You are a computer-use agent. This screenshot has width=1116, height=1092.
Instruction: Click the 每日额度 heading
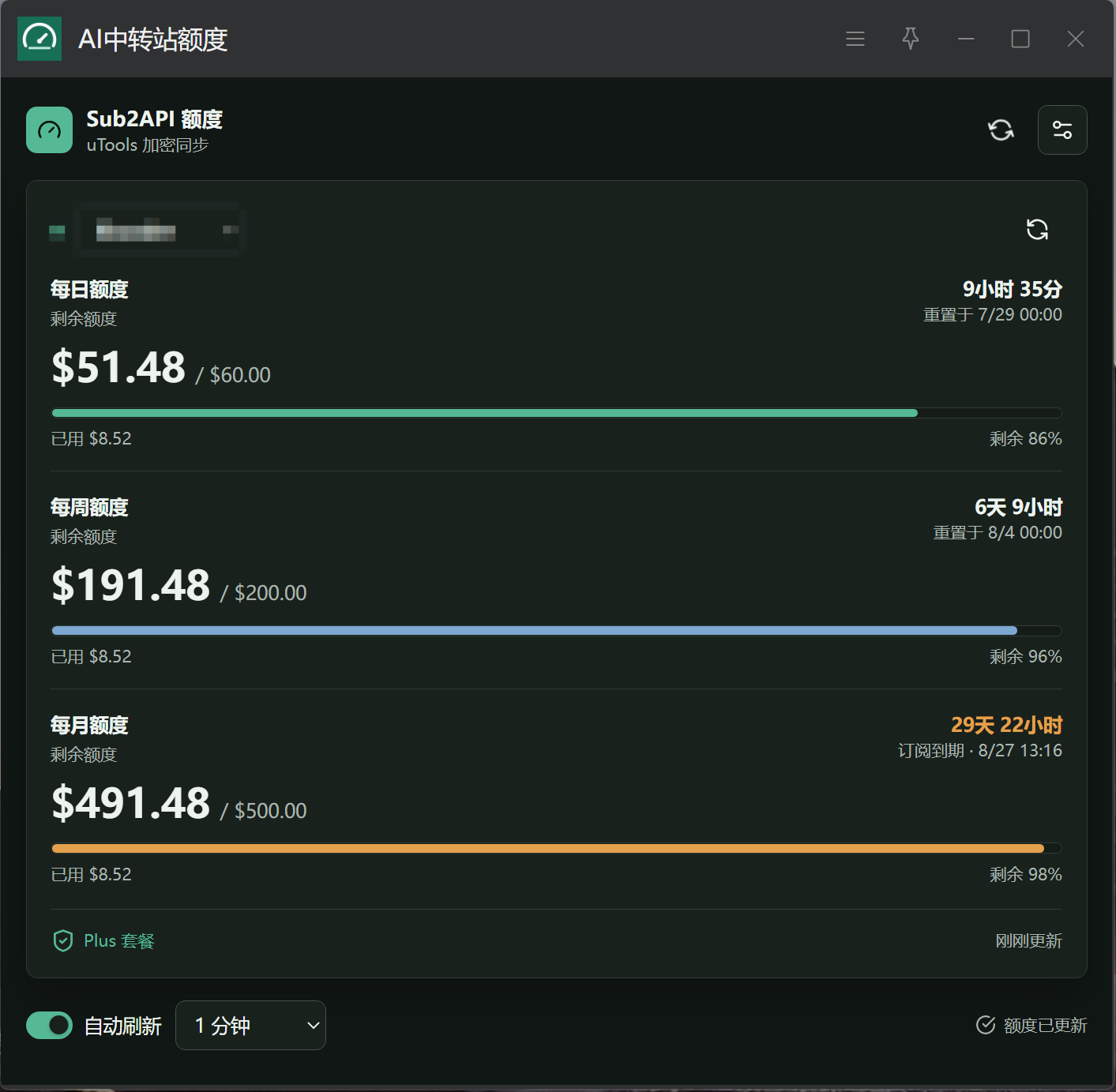(89, 290)
